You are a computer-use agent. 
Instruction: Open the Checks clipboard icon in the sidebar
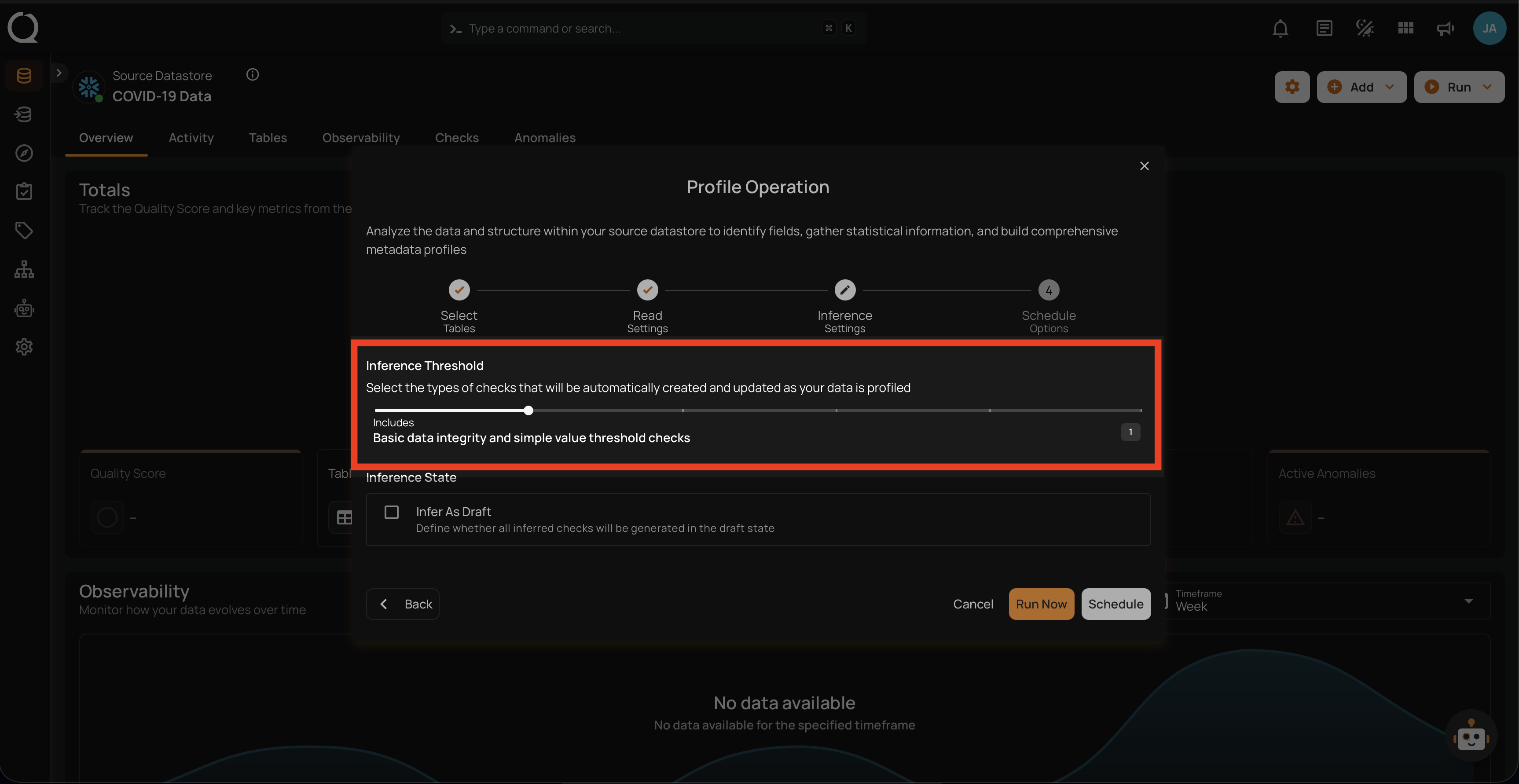coord(24,191)
